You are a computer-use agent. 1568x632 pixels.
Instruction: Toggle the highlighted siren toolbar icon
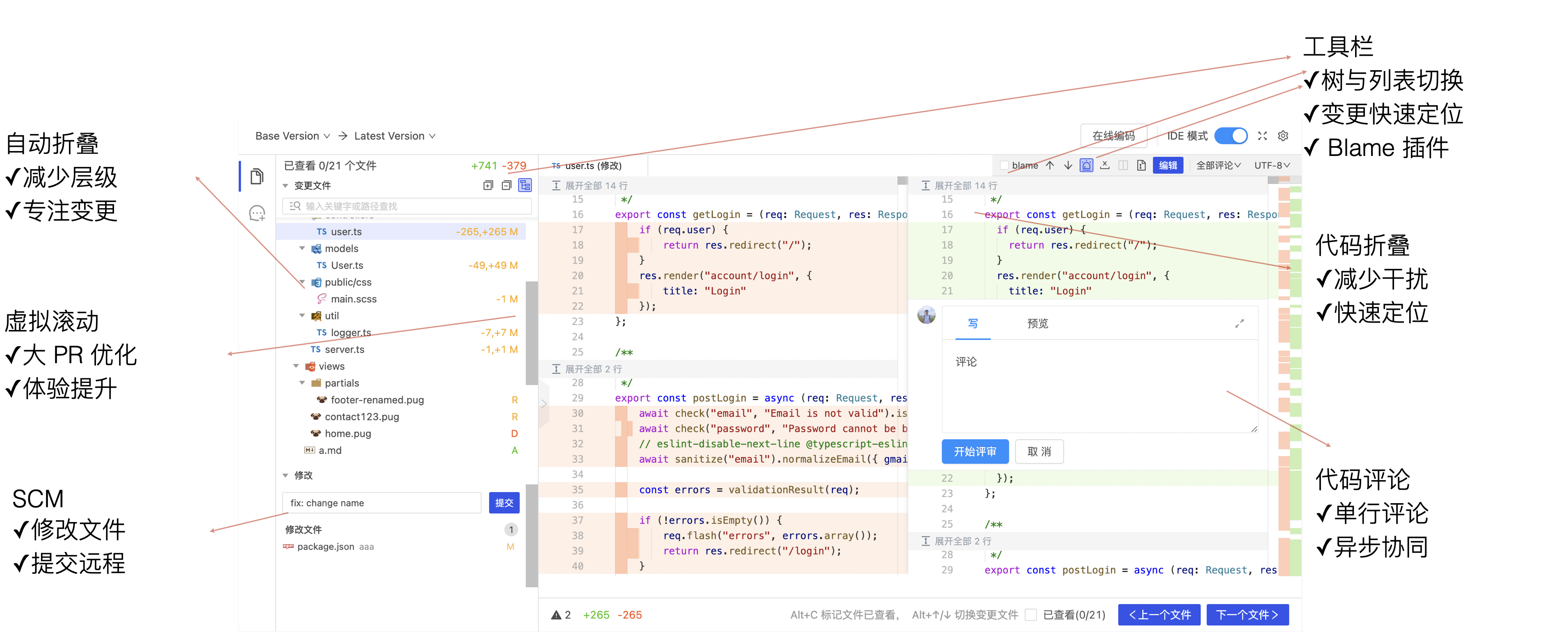1086,165
